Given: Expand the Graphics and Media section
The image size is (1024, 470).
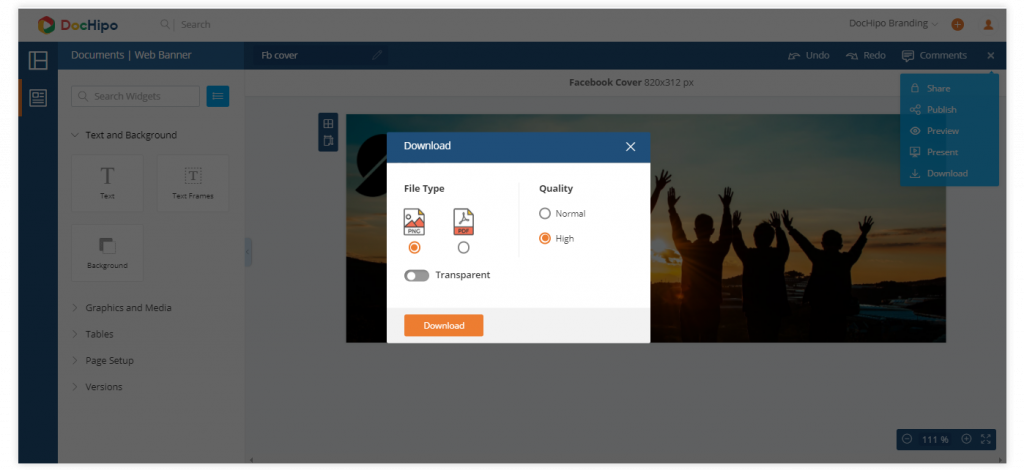Looking at the screenshot, I should pyautogui.click(x=121, y=307).
